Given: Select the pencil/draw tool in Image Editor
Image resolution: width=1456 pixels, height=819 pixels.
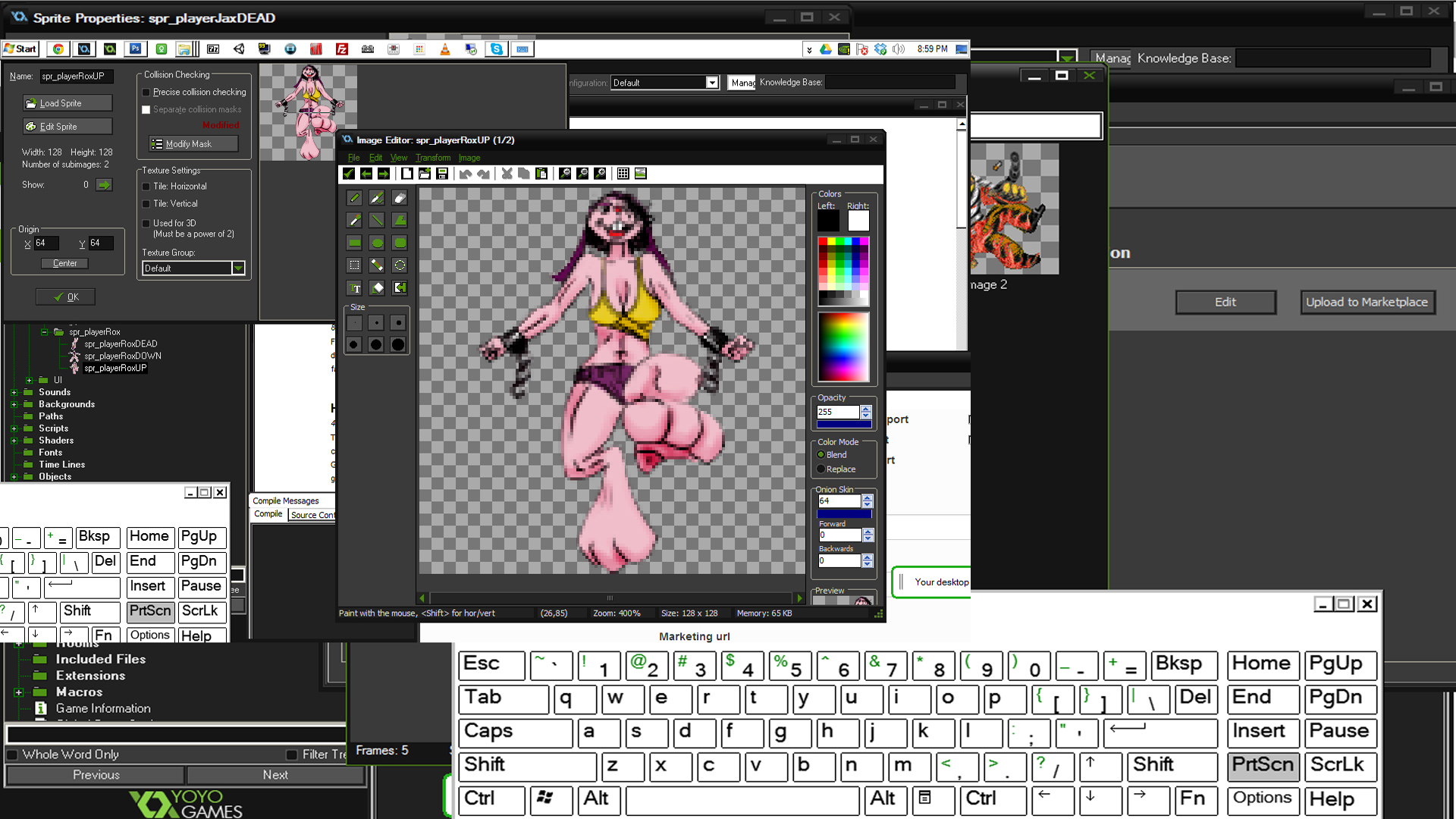Looking at the screenshot, I should 354,197.
